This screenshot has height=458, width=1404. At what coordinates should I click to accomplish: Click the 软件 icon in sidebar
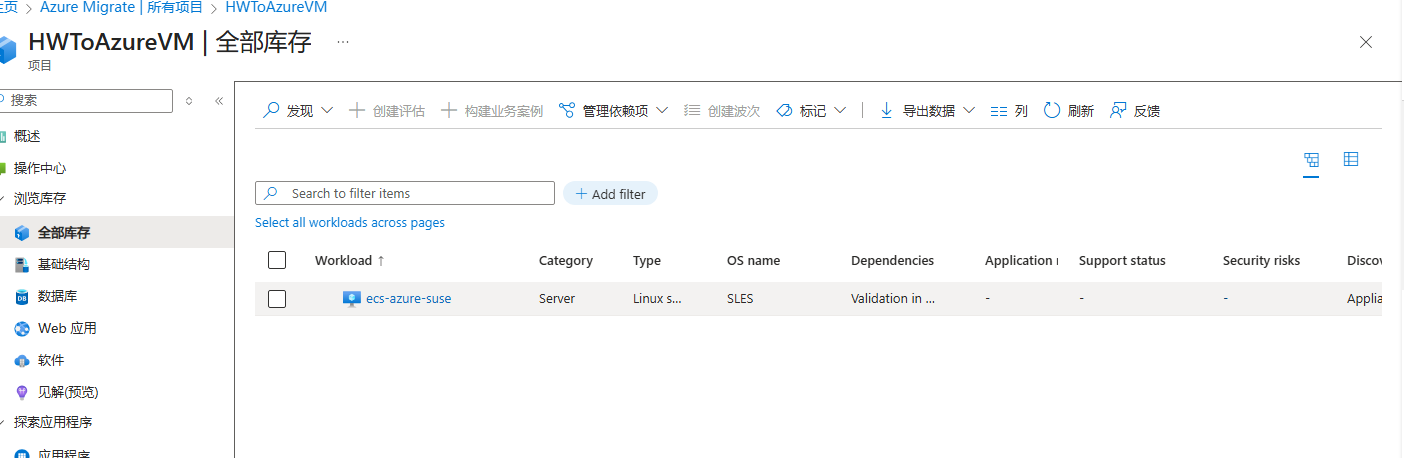[x=22, y=361]
